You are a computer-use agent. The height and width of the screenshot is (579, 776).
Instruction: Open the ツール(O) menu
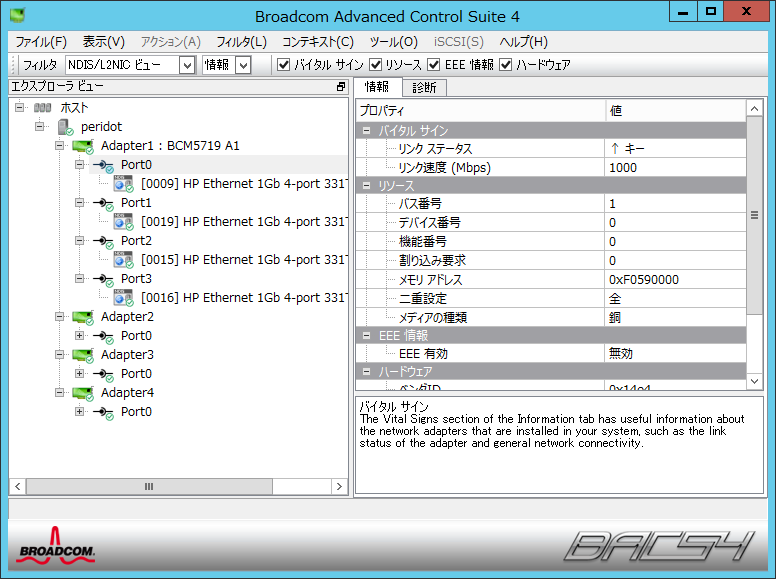[x=394, y=42]
